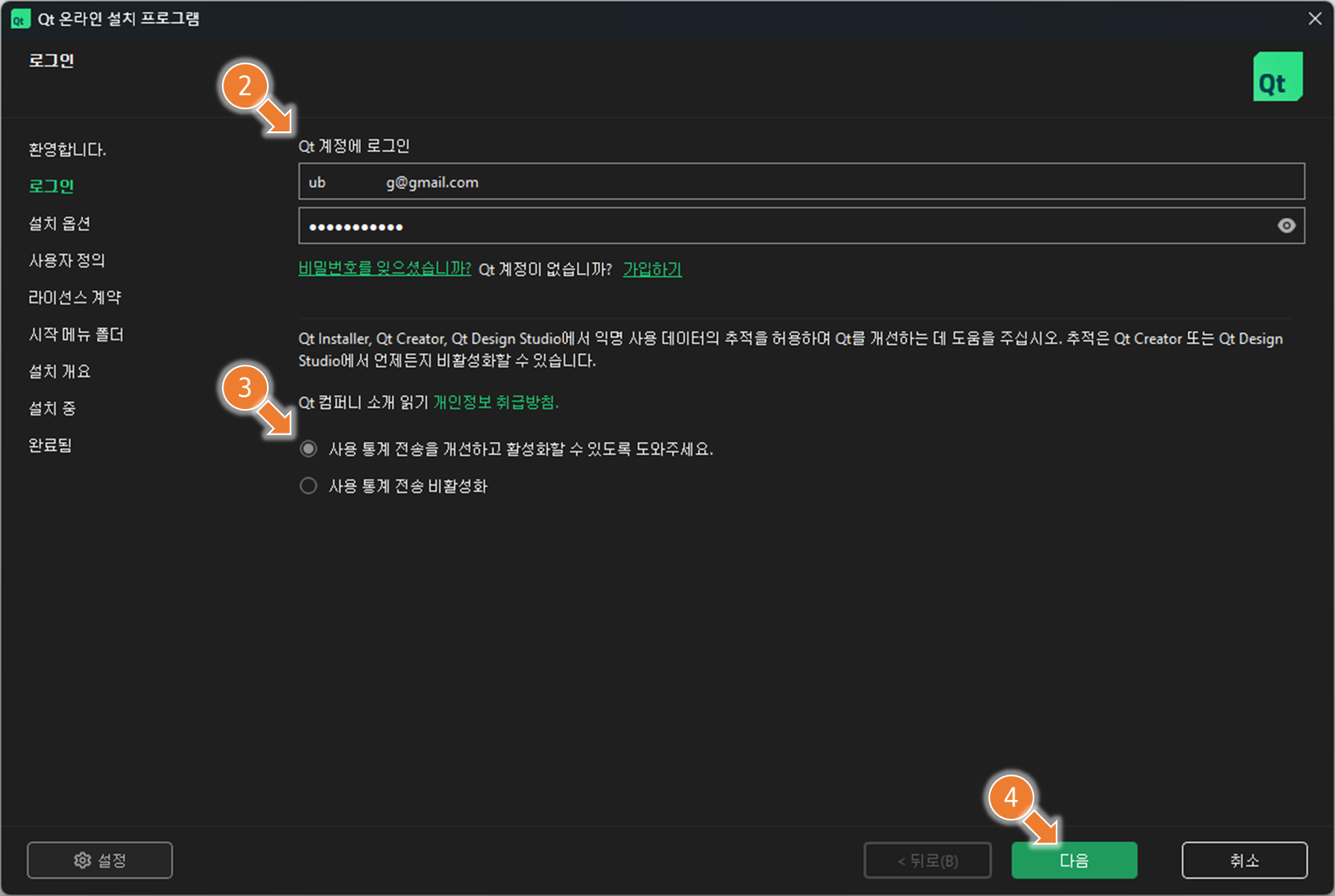Select the 설치 개요 step in sidebar

(x=60, y=371)
